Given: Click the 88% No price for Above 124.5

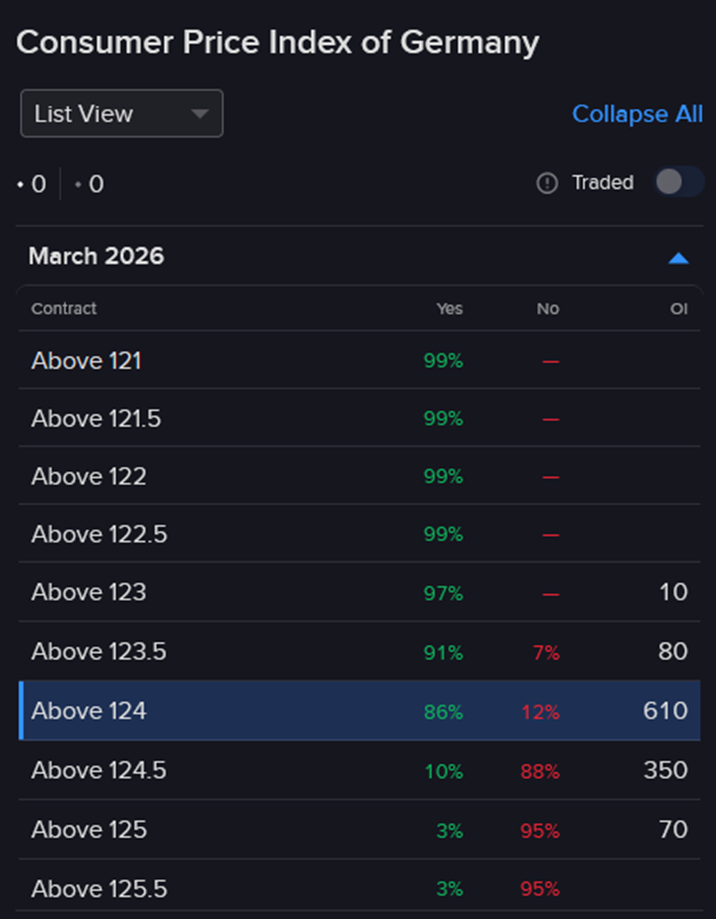Looking at the screenshot, I should tap(540, 771).
